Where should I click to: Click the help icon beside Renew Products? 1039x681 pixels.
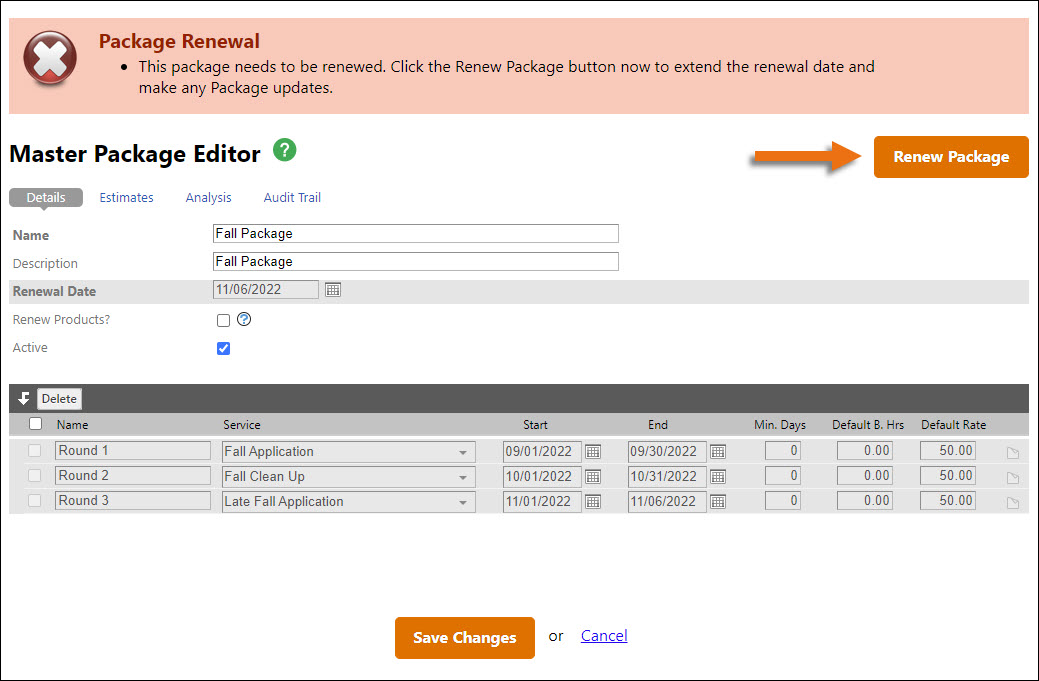(243, 319)
